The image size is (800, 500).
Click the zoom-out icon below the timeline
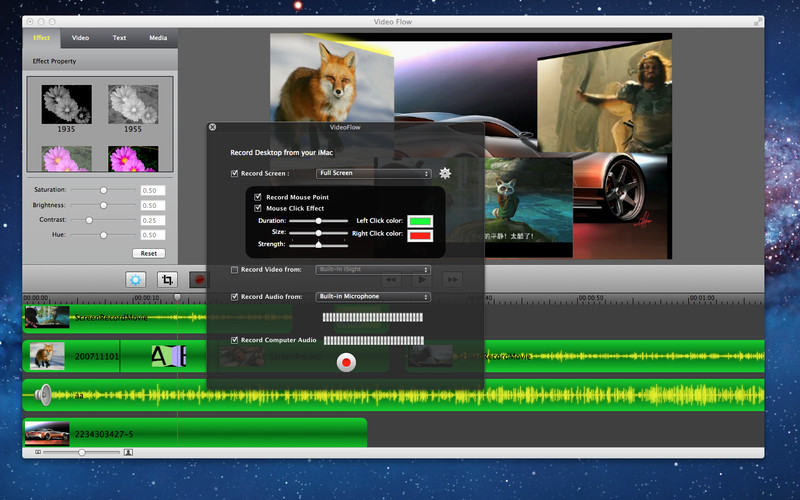click(39, 452)
